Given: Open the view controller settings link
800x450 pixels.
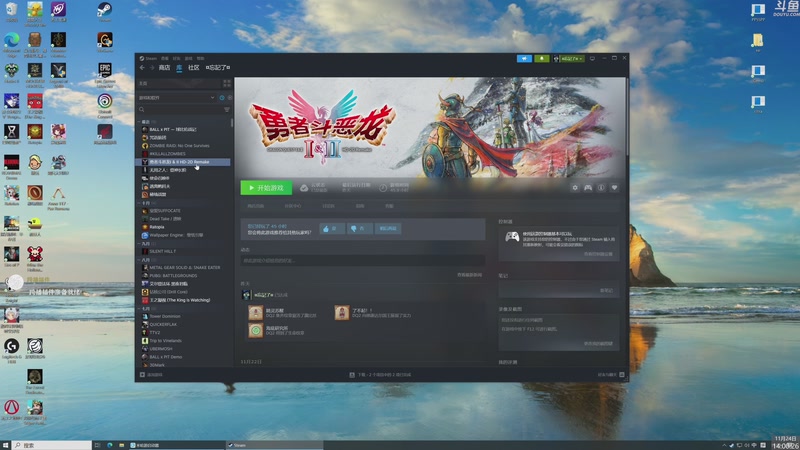Looking at the screenshot, I should (x=598, y=254).
